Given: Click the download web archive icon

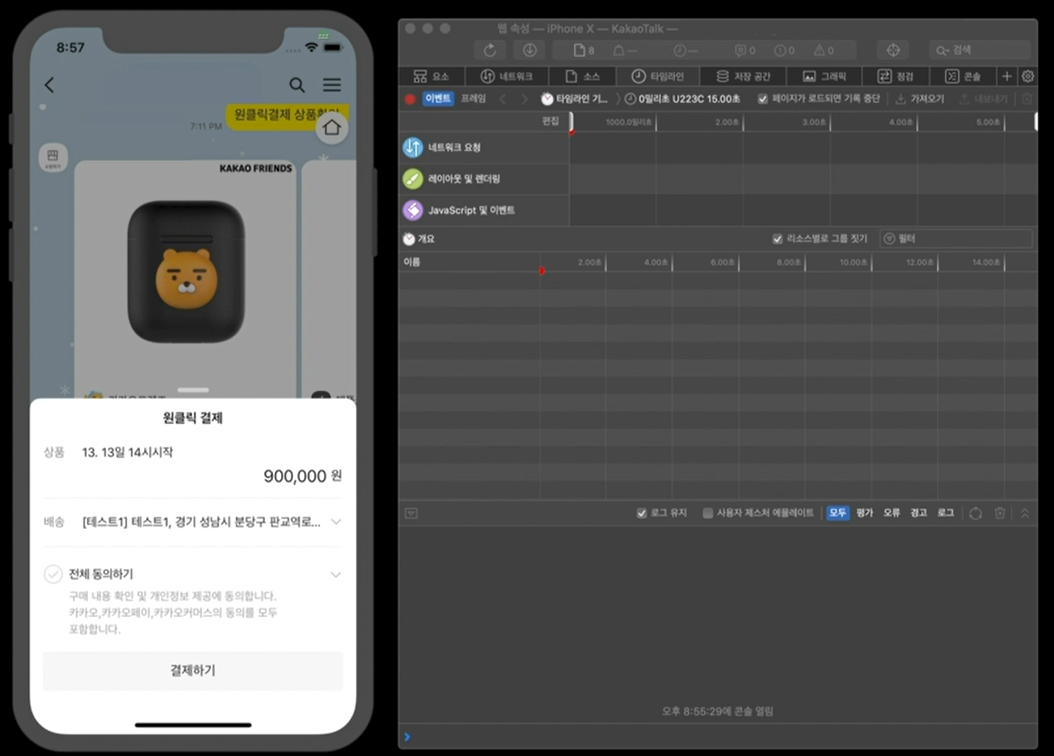Looking at the screenshot, I should 530,50.
